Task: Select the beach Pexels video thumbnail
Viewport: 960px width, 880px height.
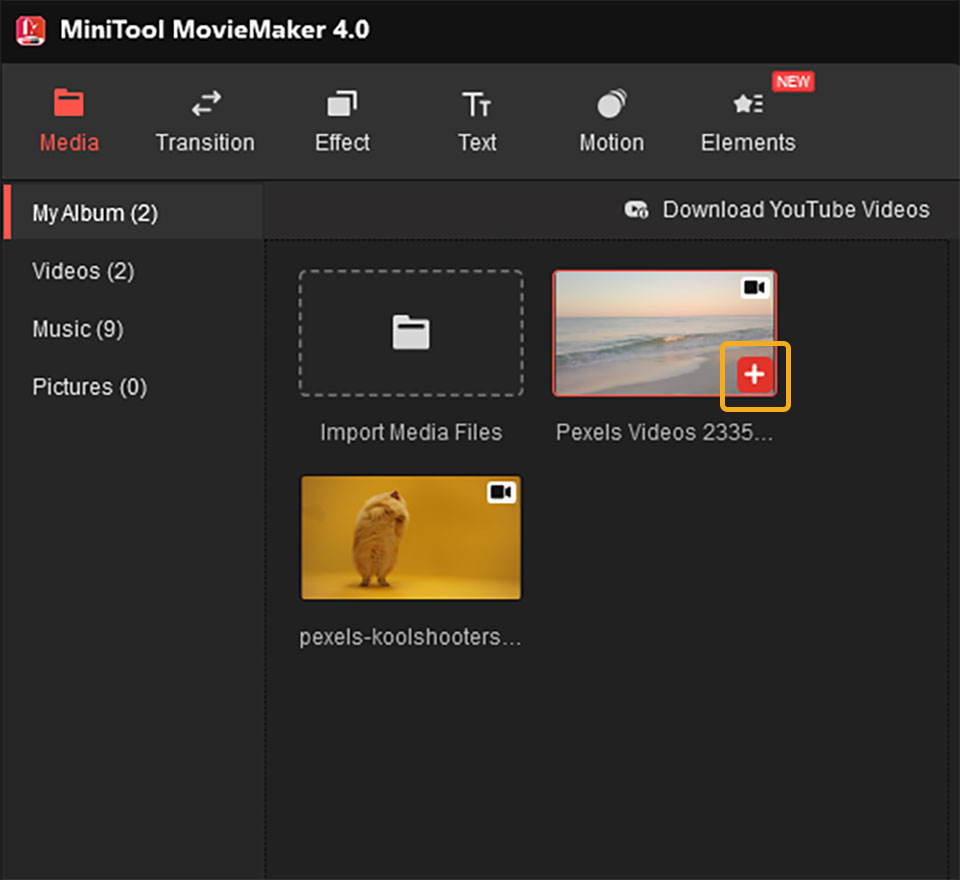Action: pos(664,333)
